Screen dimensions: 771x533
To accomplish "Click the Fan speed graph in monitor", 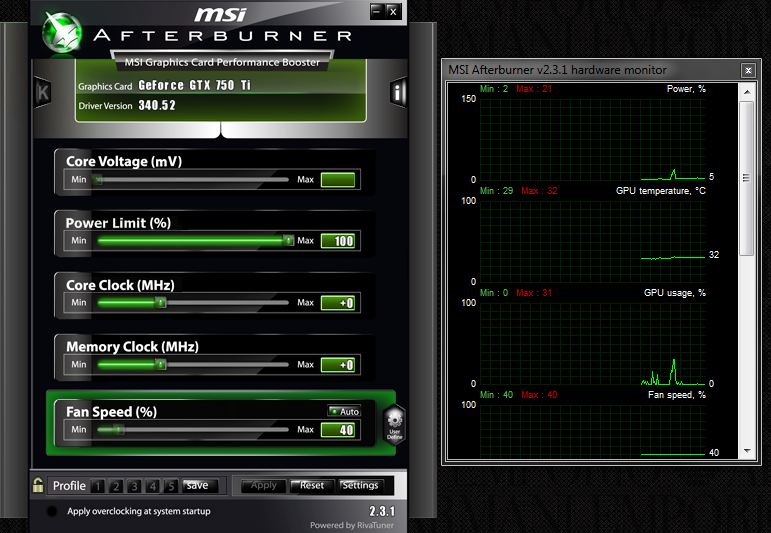I will pyautogui.click(x=593, y=431).
